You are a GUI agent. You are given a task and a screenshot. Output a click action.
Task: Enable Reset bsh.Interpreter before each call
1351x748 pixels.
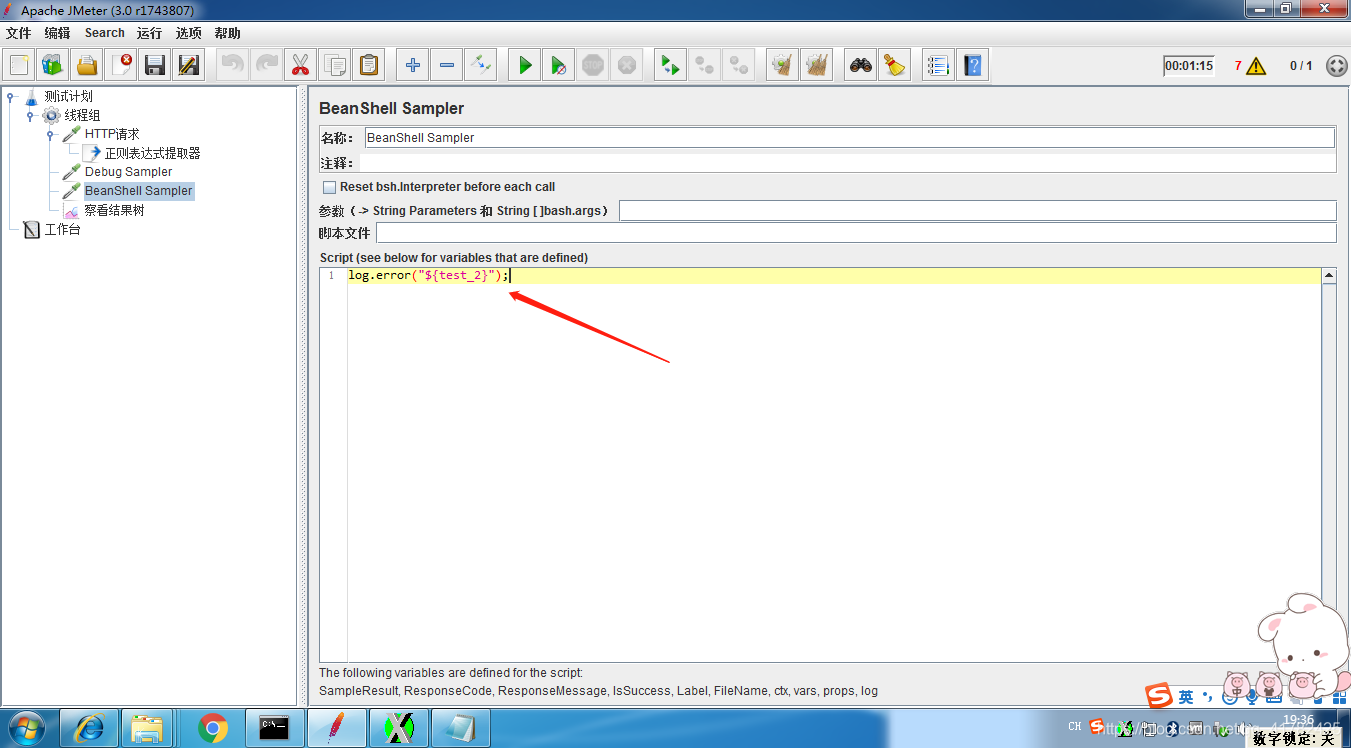tap(329, 187)
